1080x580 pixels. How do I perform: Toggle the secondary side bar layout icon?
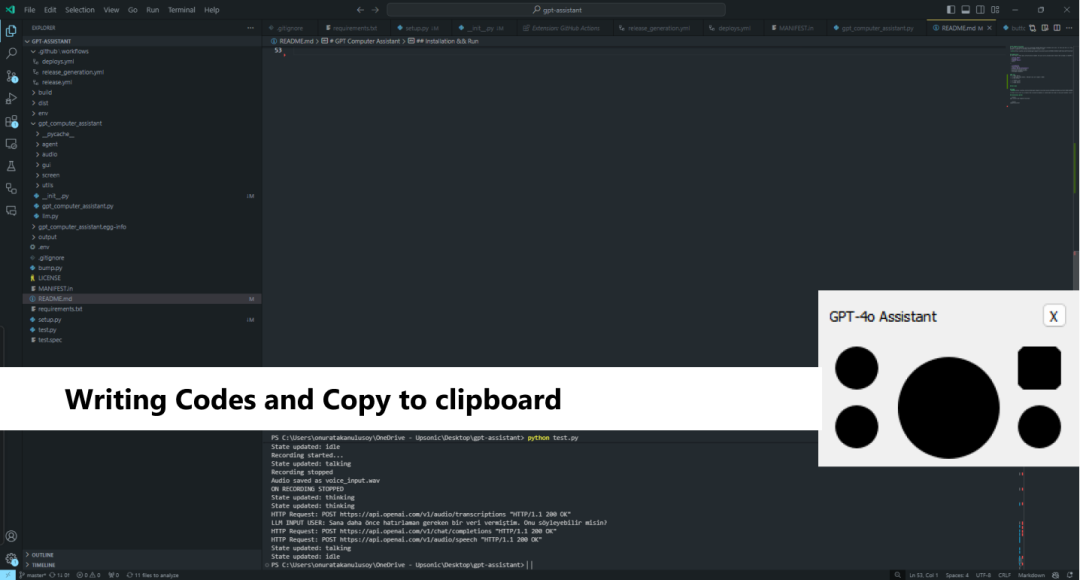[980, 10]
